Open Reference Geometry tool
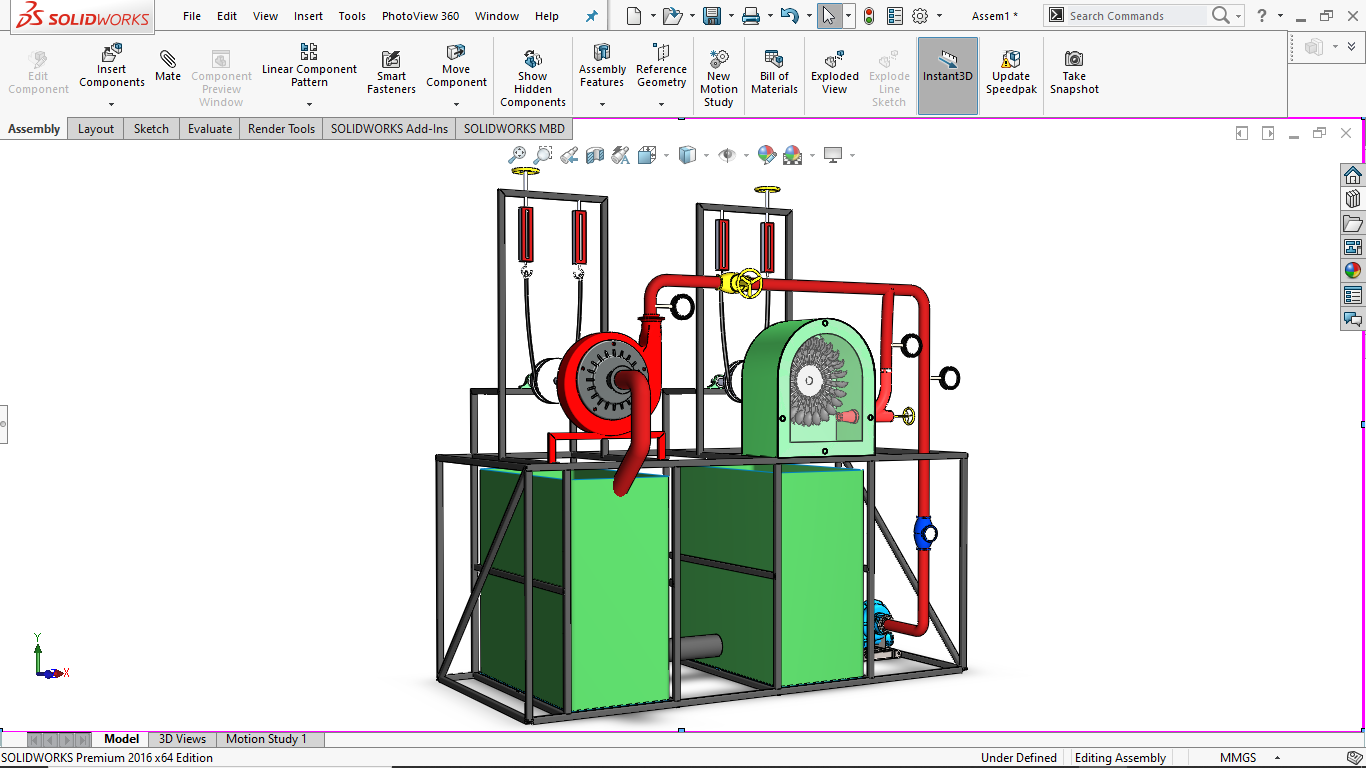The height and width of the screenshot is (768, 1366). tap(661, 67)
